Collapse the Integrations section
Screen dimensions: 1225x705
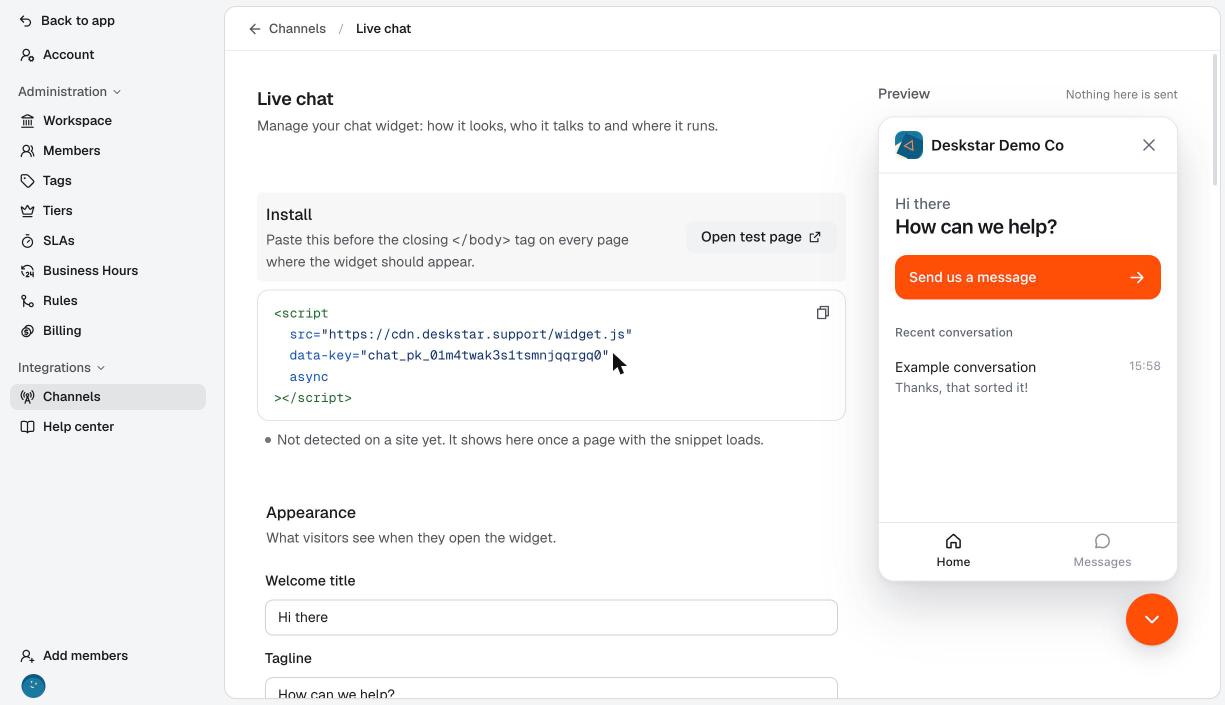click(61, 368)
